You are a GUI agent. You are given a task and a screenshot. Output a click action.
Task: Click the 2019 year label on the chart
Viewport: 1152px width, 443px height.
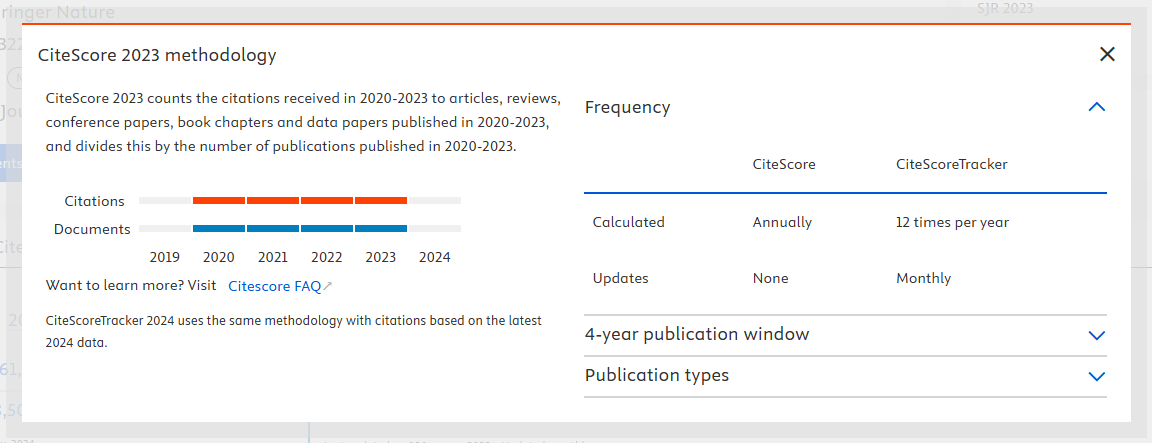coord(165,257)
